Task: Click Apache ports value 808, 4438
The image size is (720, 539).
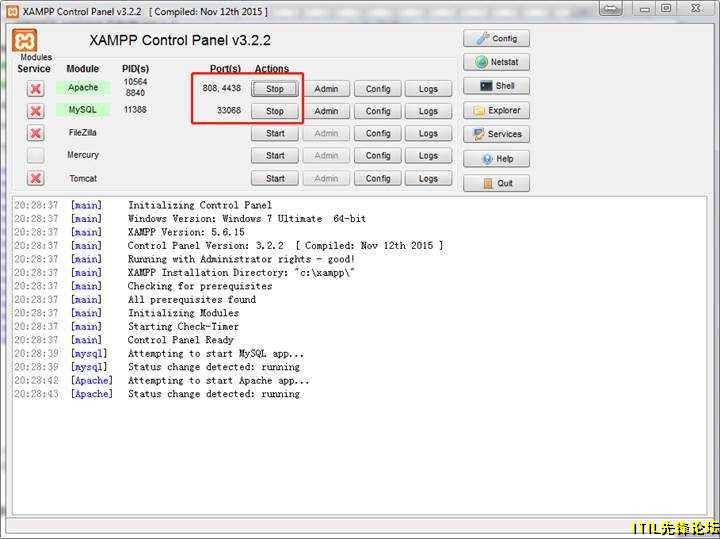Action: (221, 88)
